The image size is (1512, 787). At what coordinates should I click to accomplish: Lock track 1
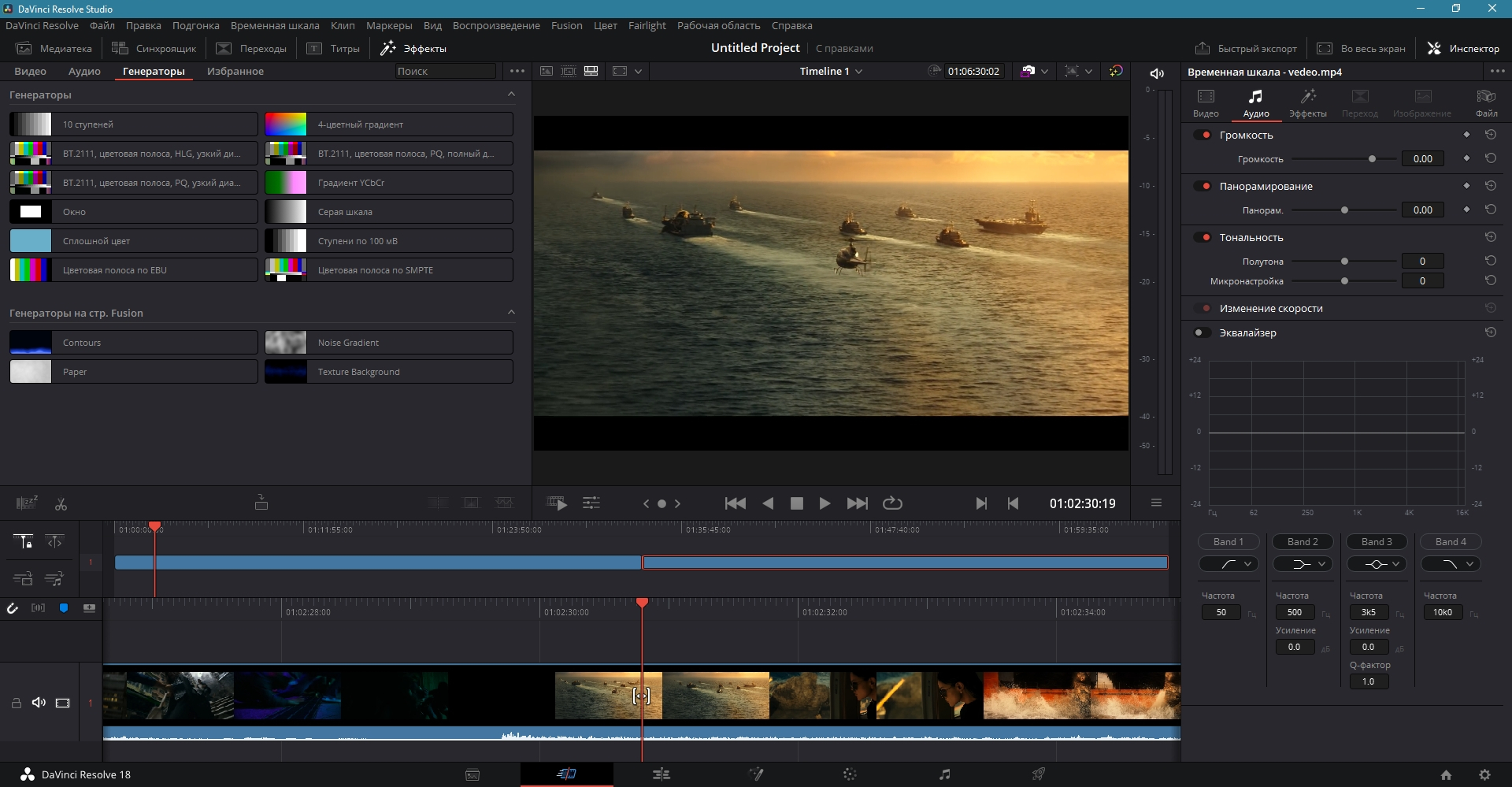pyautogui.click(x=16, y=703)
